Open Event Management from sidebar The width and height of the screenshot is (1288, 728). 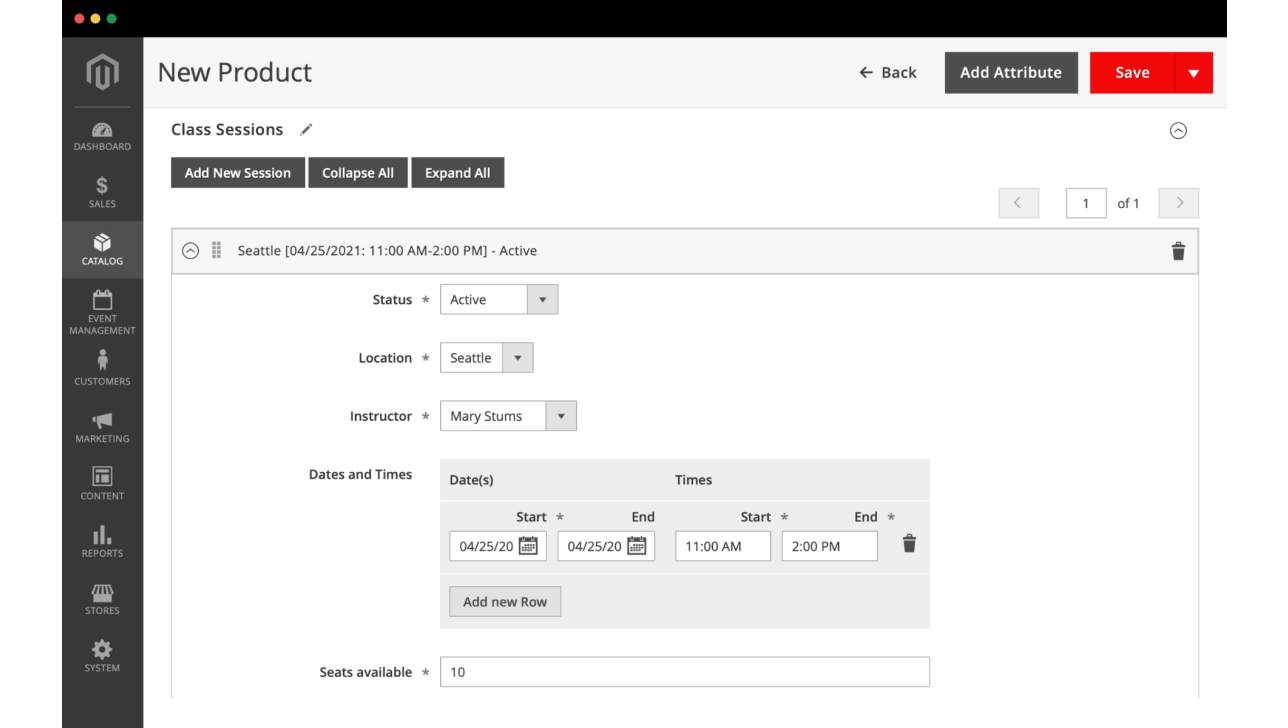(101, 310)
